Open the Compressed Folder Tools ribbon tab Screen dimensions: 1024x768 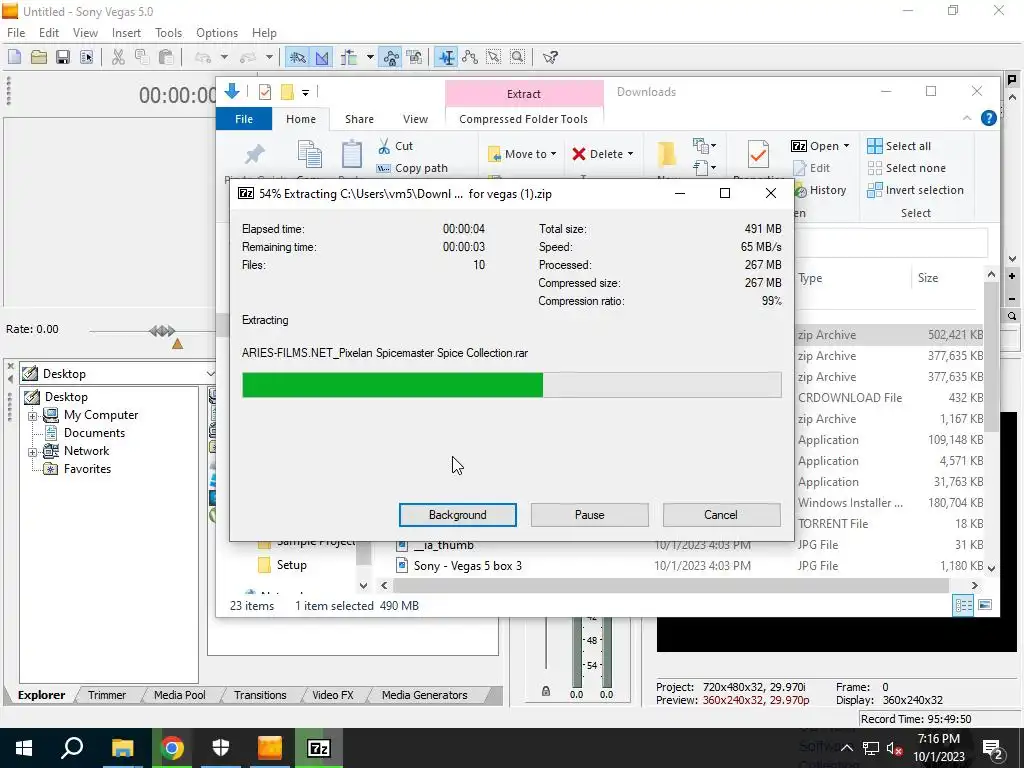(523, 119)
